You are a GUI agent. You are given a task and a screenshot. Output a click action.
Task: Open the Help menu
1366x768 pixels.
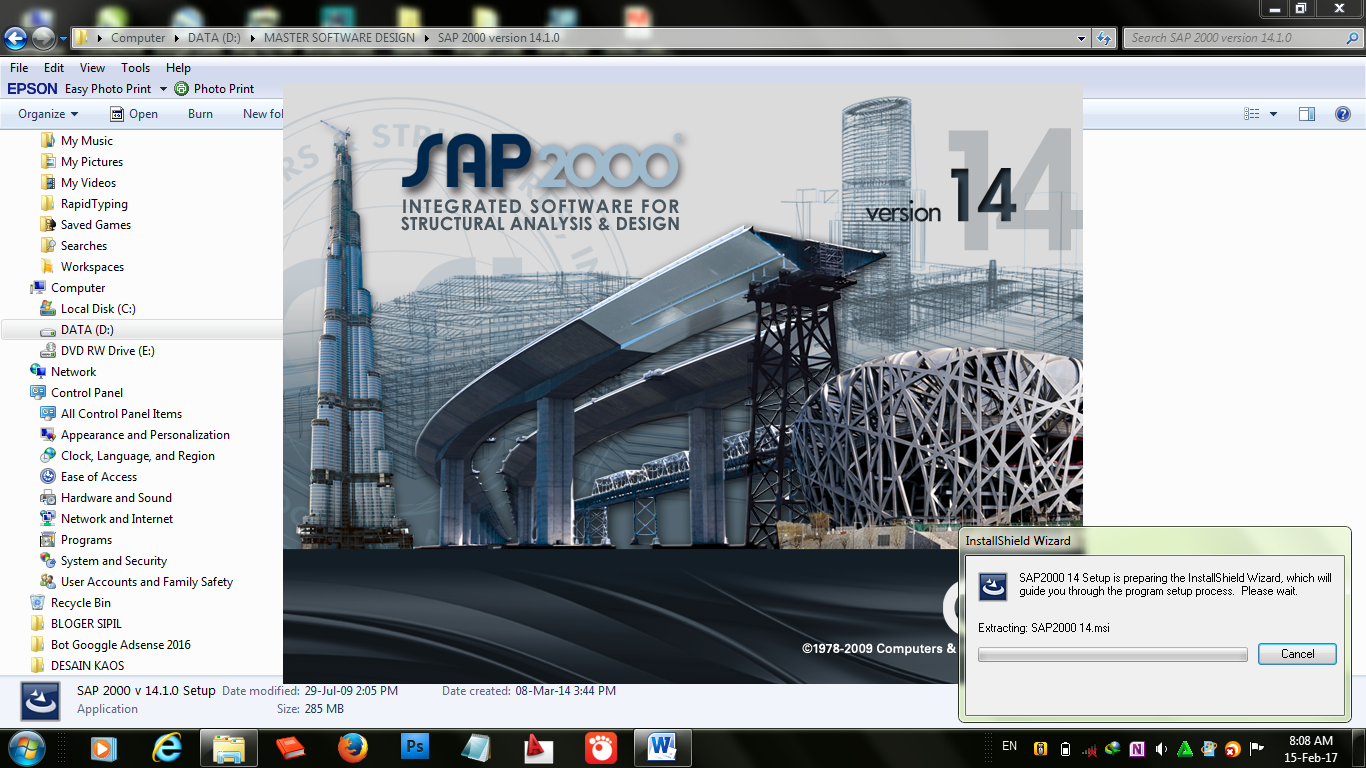coord(178,68)
